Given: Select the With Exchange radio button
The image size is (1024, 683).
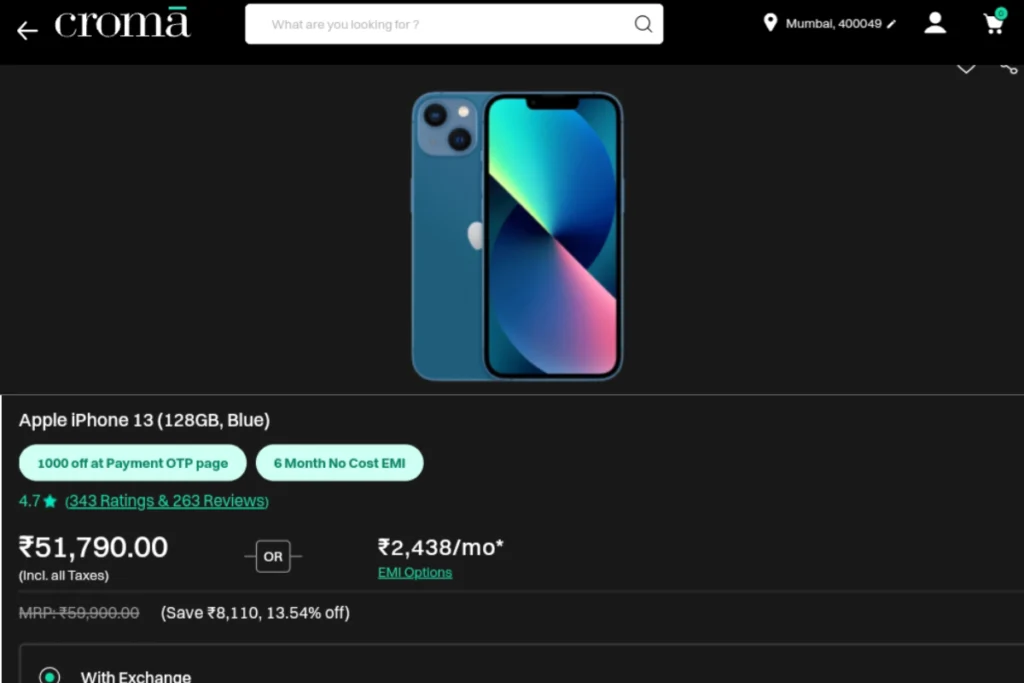Looking at the screenshot, I should point(50,675).
